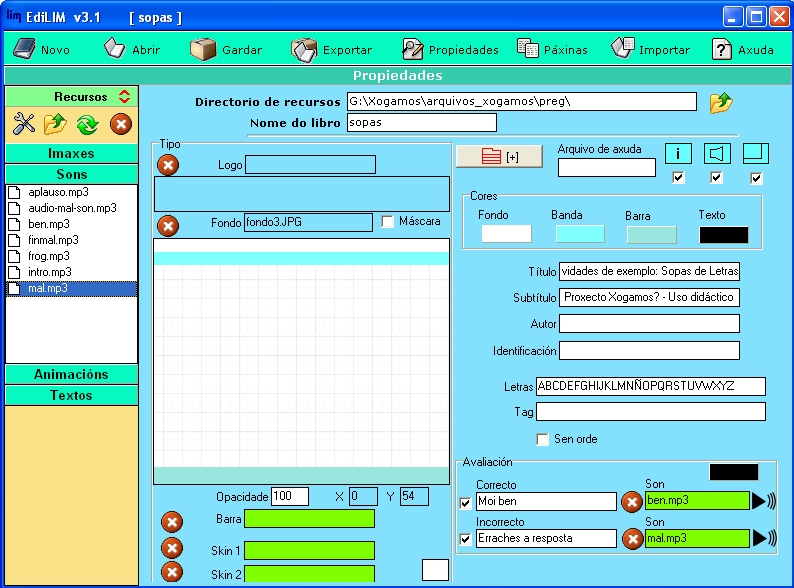This screenshot has width=794, height=588.
Task: Play the ben.mp3 correct sound
Action: click(x=764, y=501)
